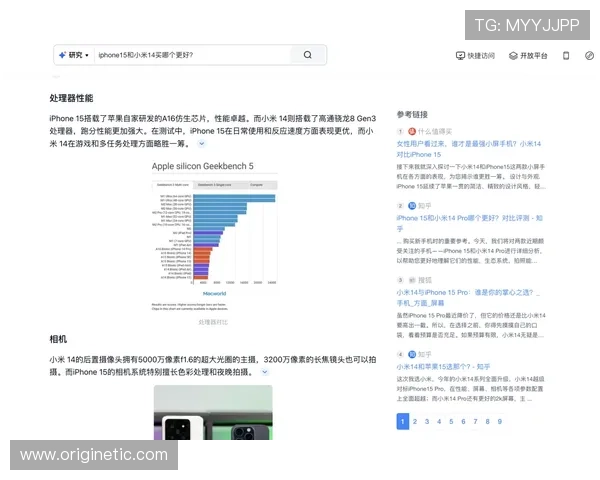Go to references page 5
The width and height of the screenshot is (600, 480).
click(x=451, y=421)
